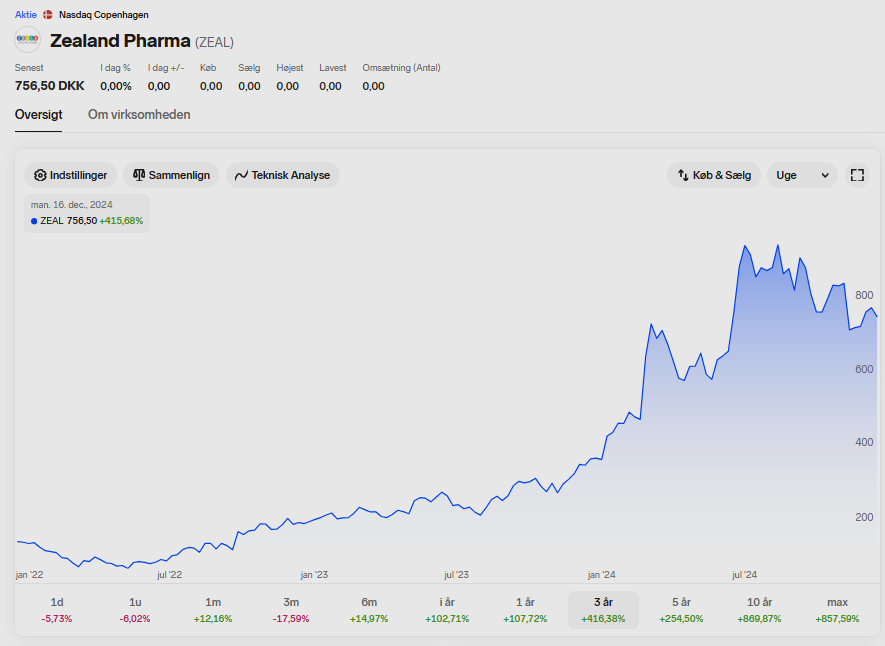The width and height of the screenshot is (885, 646).
Task: Click the man. 16. dec., 2024 date
Action: (x=72, y=204)
